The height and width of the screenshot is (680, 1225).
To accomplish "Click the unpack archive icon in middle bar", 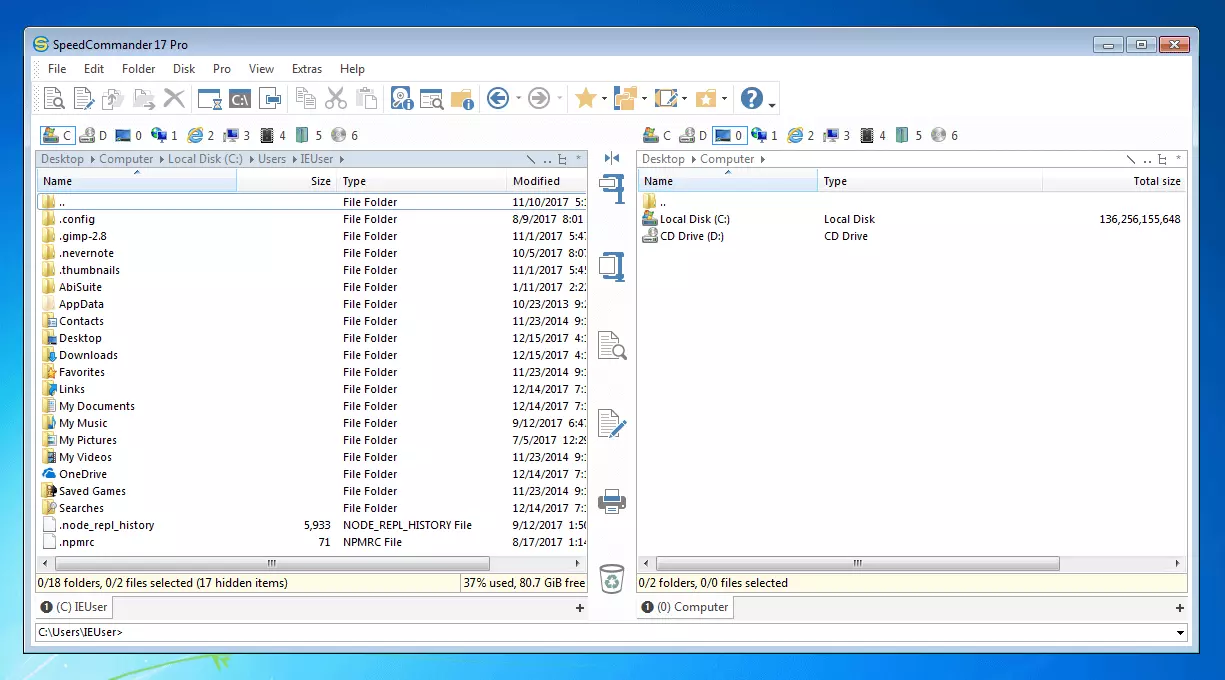I will [612, 266].
